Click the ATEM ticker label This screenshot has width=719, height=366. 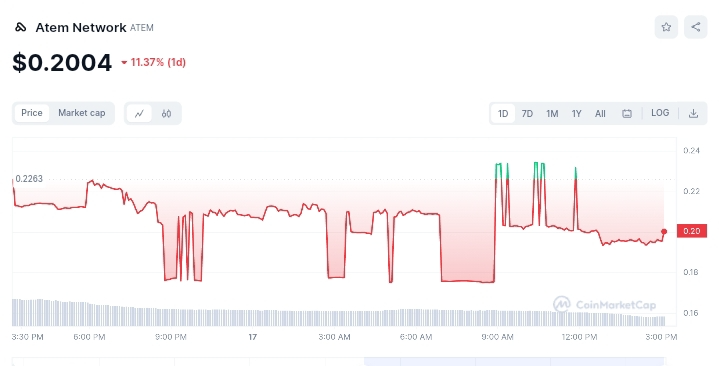click(x=142, y=28)
